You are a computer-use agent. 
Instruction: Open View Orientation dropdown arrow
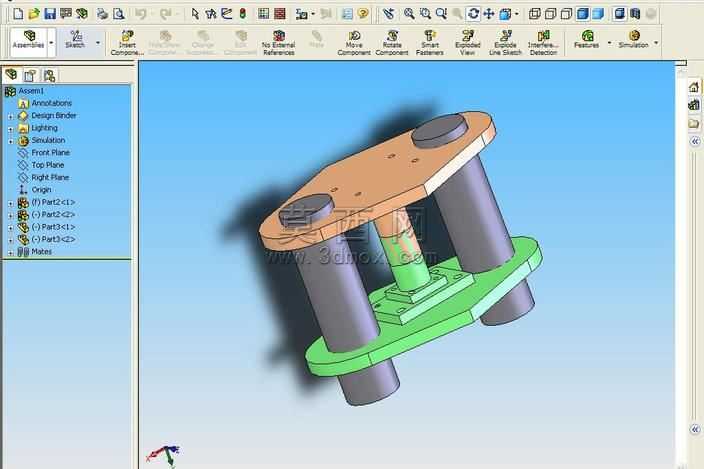point(517,14)
